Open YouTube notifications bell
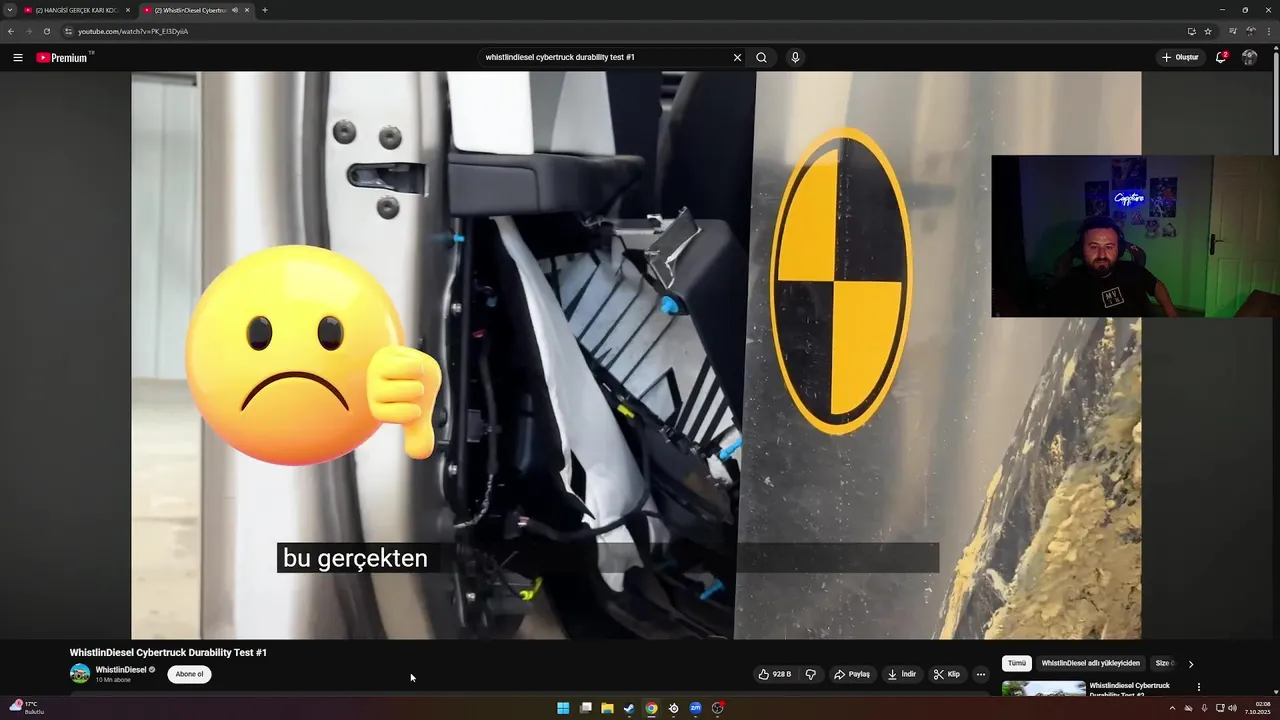This screenshot has height=720, width=1280. [1221, 57]
